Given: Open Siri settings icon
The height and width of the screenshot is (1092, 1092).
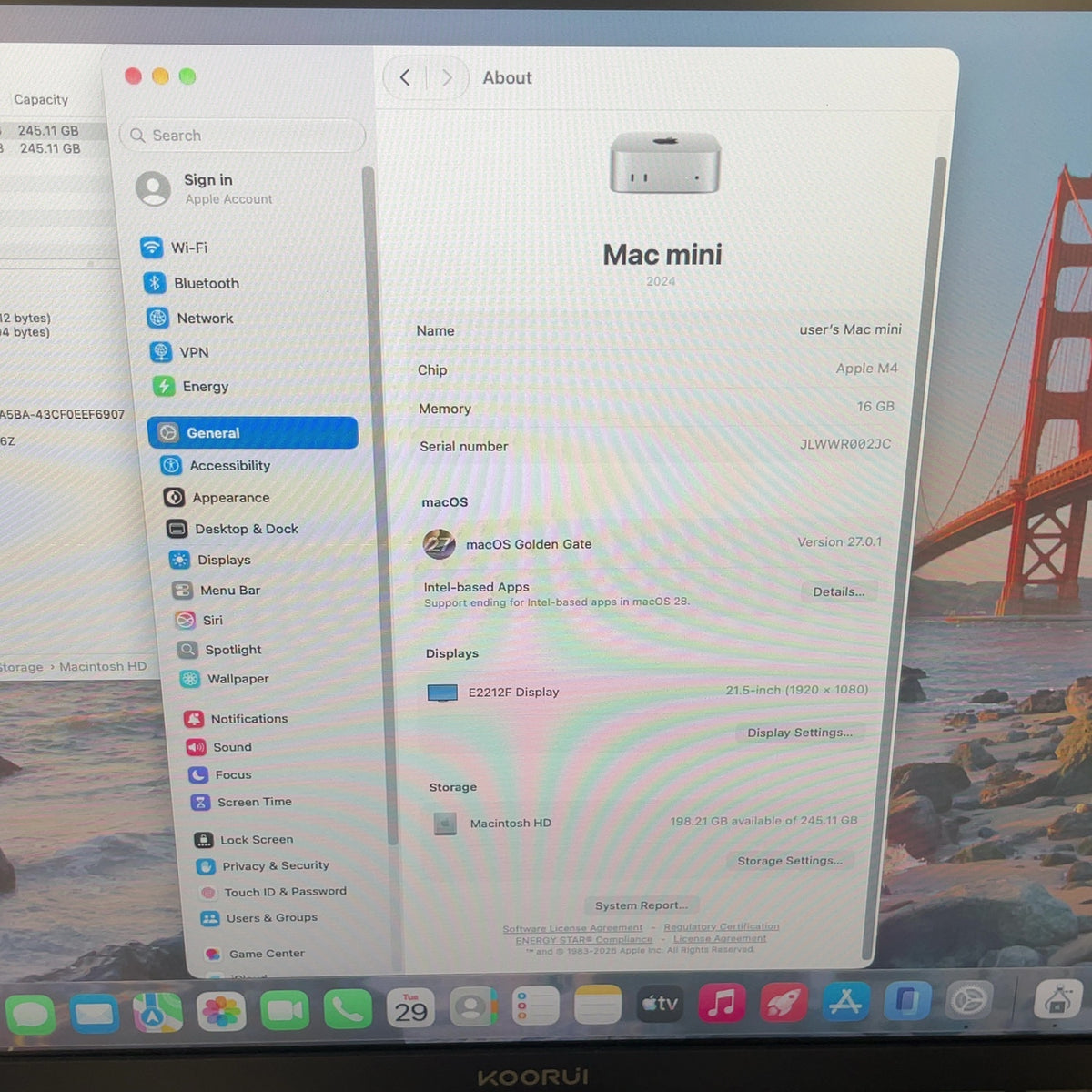Looking at the screenshot, I should [x=185, y=620].
